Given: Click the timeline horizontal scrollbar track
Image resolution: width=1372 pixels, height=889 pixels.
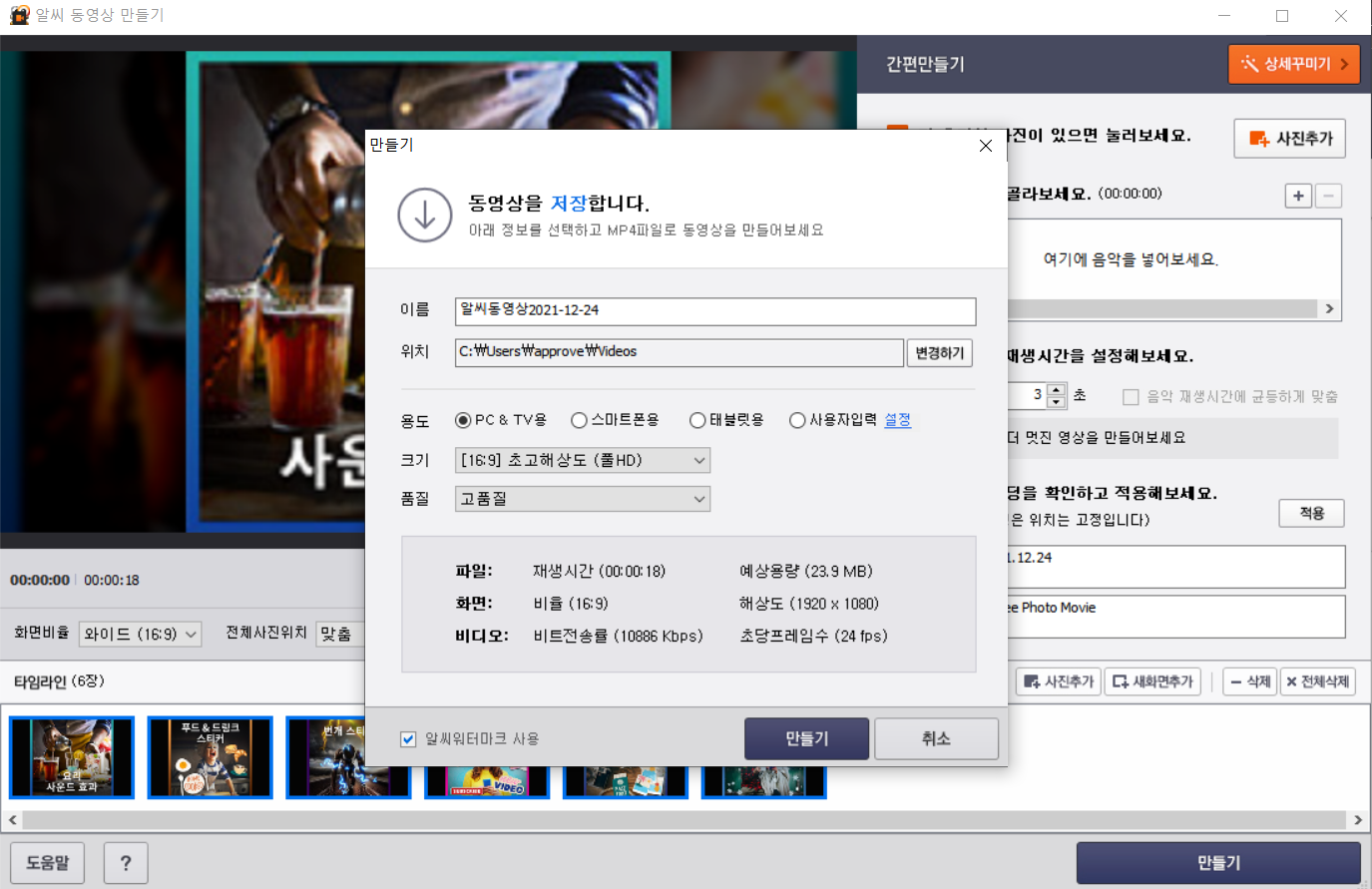Looking at the screenshot, I should [686, 820].
